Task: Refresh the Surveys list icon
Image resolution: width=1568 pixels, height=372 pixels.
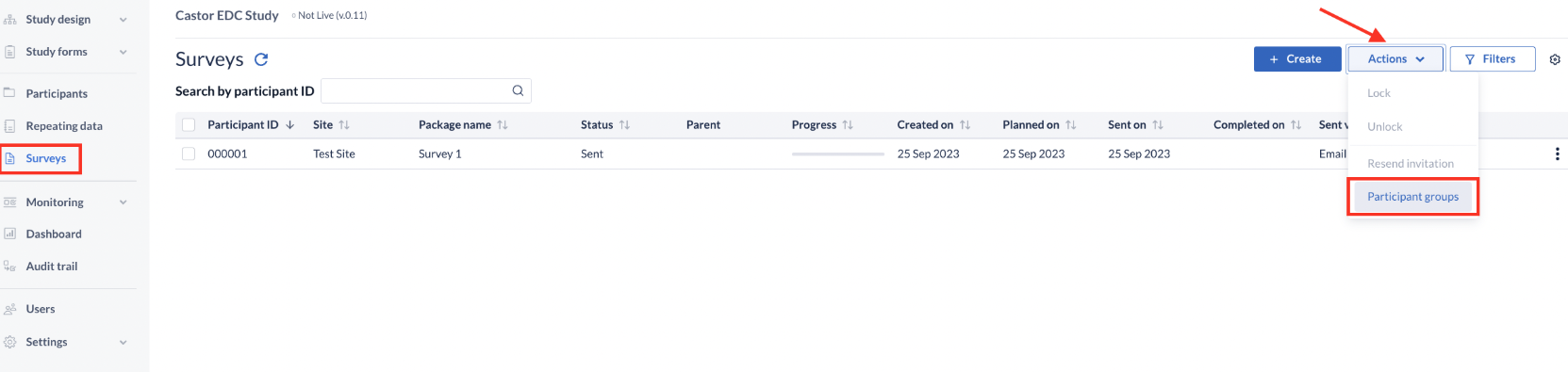Action: coord(261,59)
